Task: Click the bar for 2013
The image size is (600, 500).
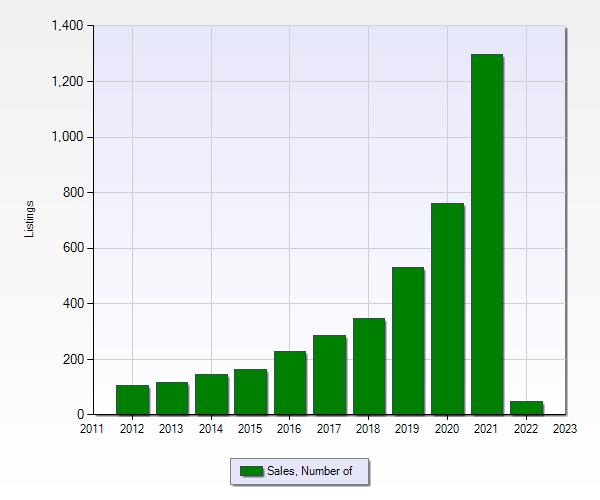Action: click(171, 398)
